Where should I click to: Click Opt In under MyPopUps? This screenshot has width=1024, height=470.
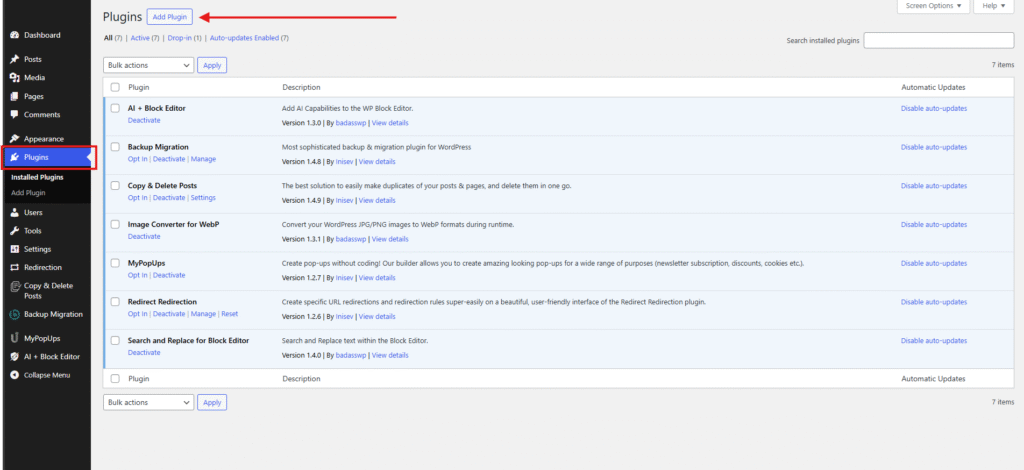(x=138, y=275)
